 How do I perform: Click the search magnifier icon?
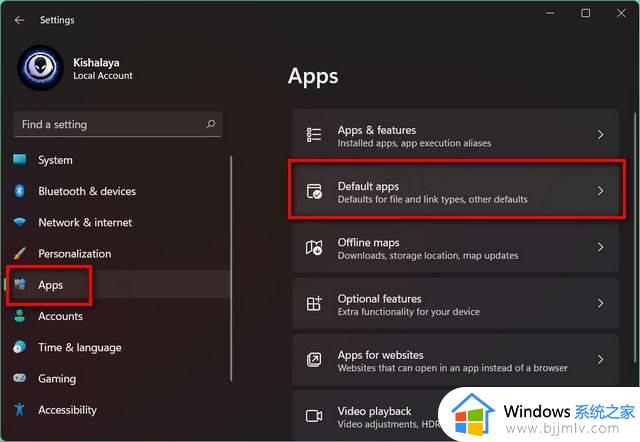pos(211,124)
